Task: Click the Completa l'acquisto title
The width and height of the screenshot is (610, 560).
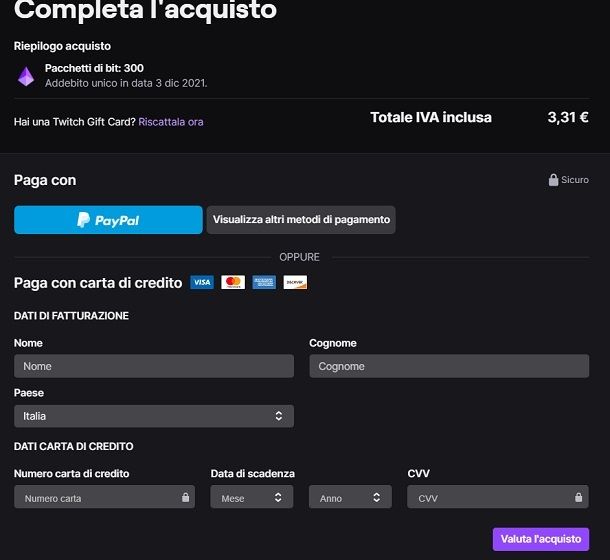Action: click(x=145, y=9)
